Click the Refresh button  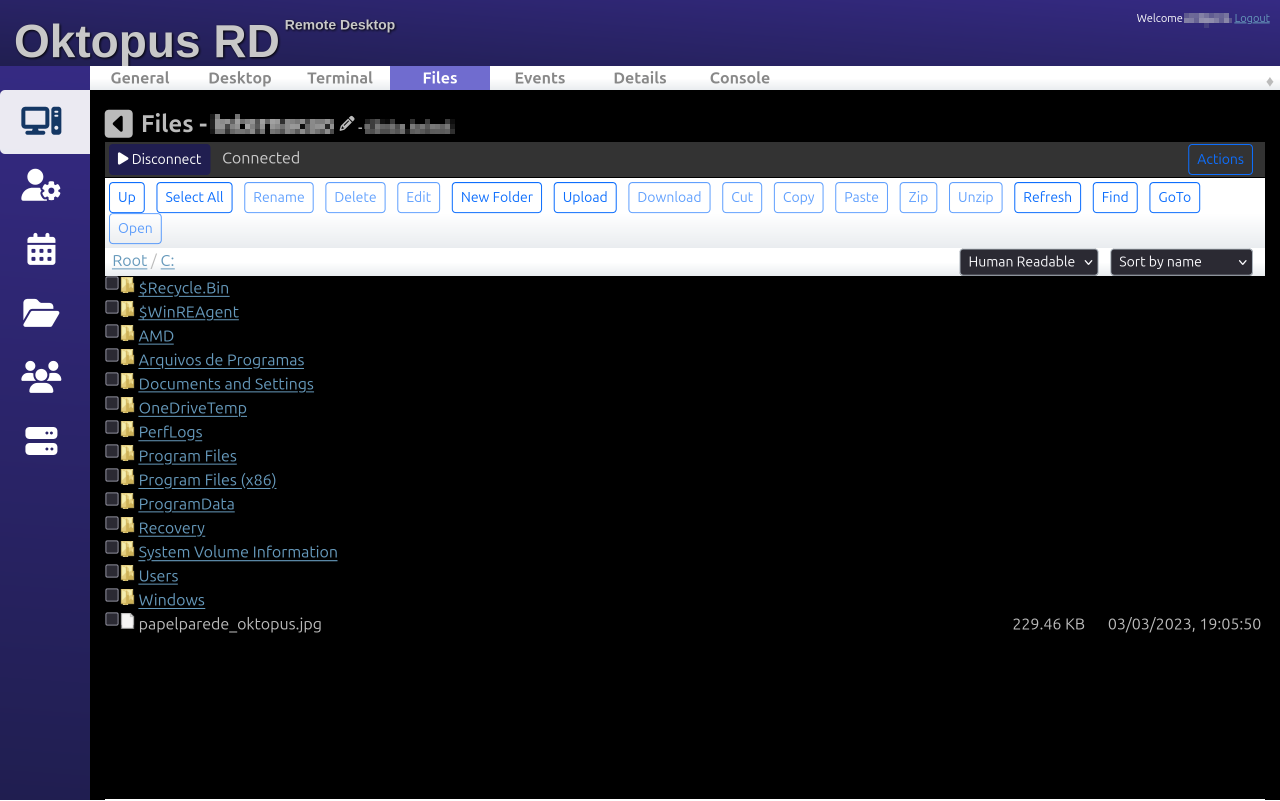tap(1047, 197)
